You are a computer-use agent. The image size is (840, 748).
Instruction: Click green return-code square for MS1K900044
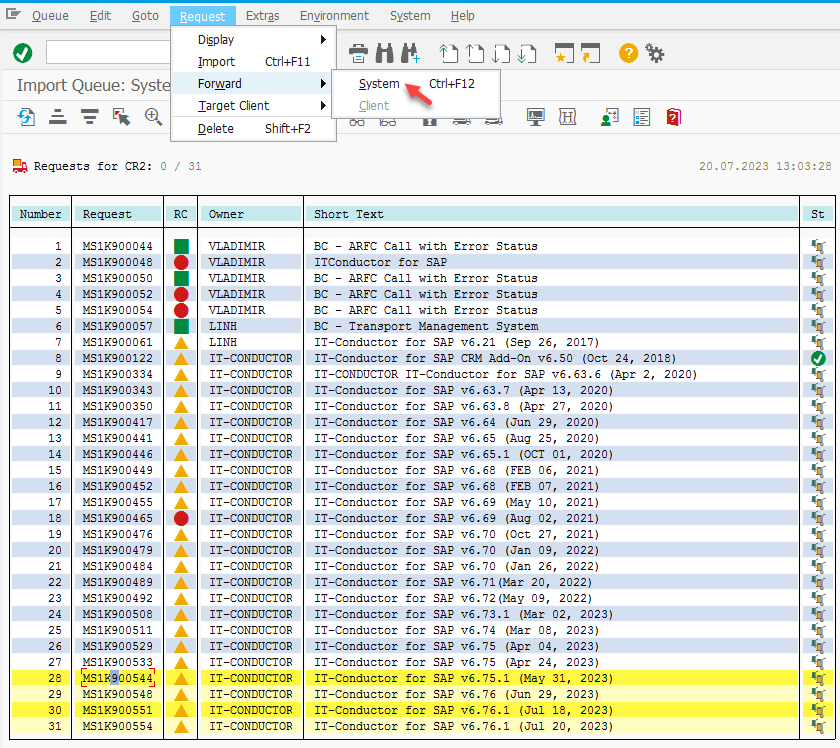point(181,246)
